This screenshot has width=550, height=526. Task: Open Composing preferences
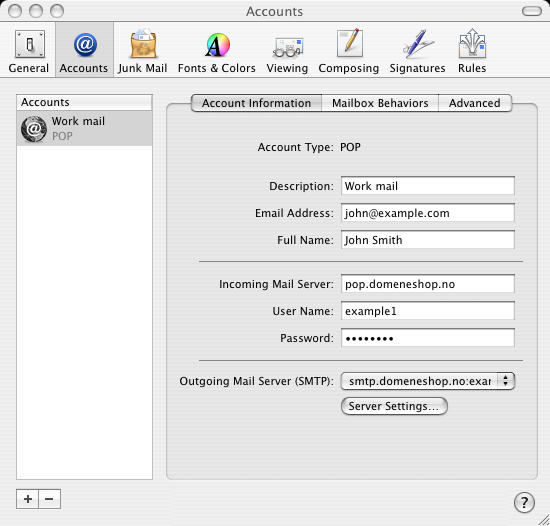click(x=349, y=51)
